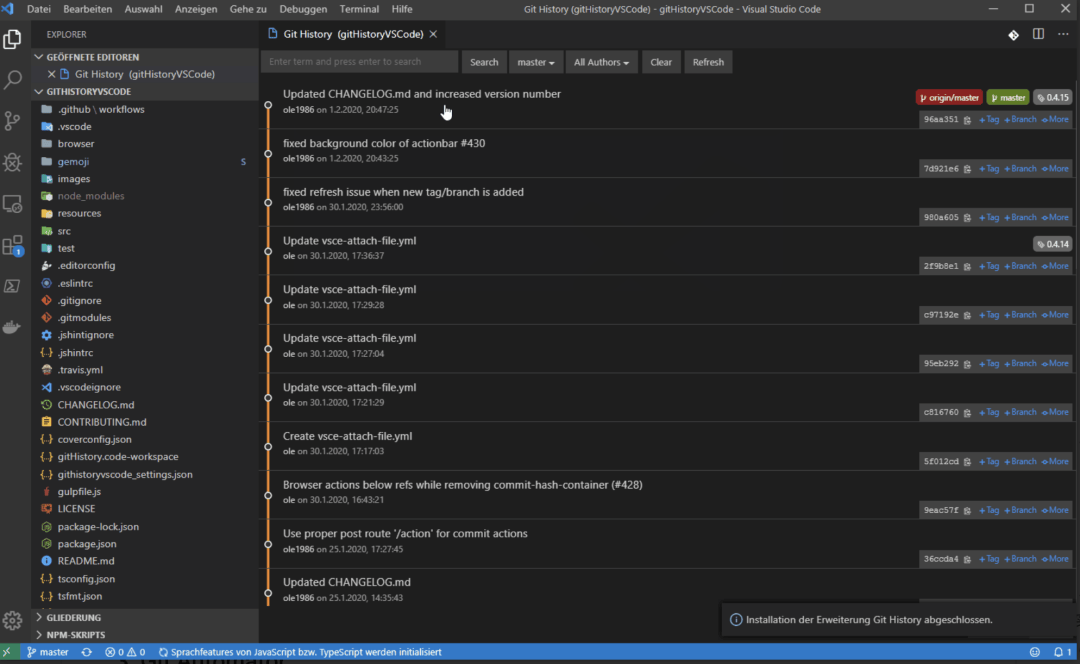This screenshot has height=664, width=1080.
Task: Open CHANGELOG.md file
Action: point(96,405)
